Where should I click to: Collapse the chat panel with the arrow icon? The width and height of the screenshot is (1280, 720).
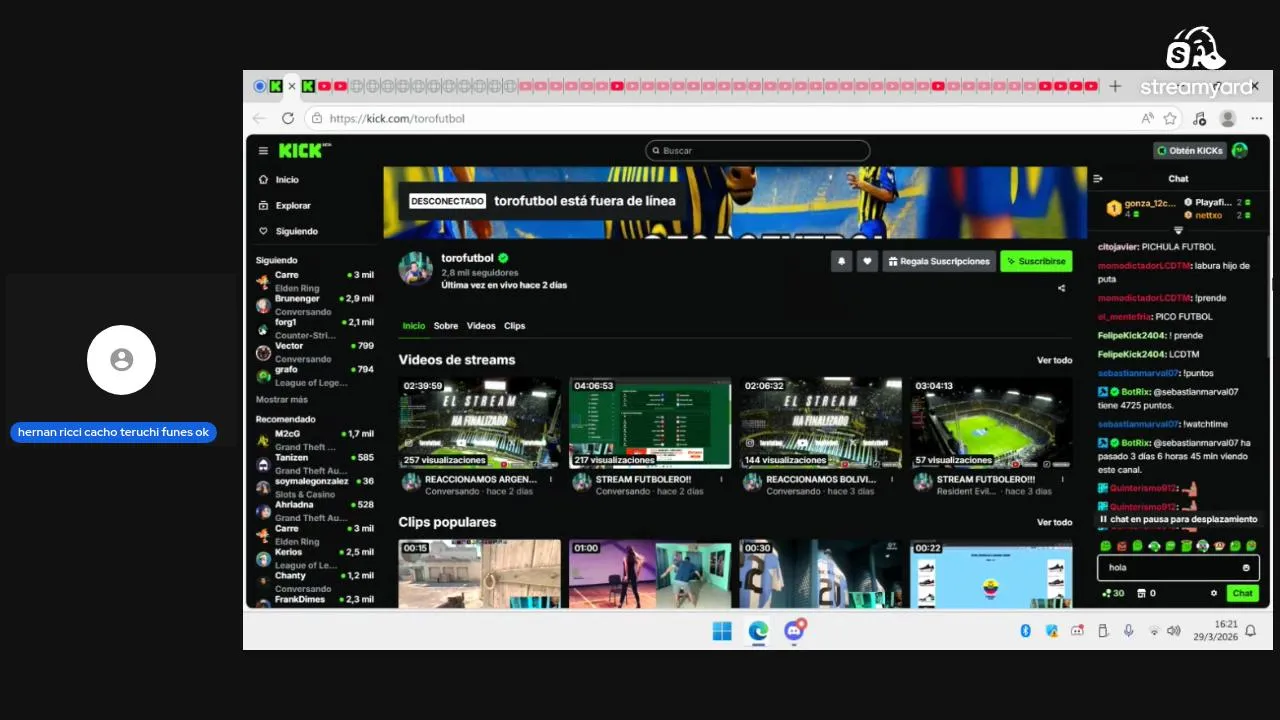1098,179
